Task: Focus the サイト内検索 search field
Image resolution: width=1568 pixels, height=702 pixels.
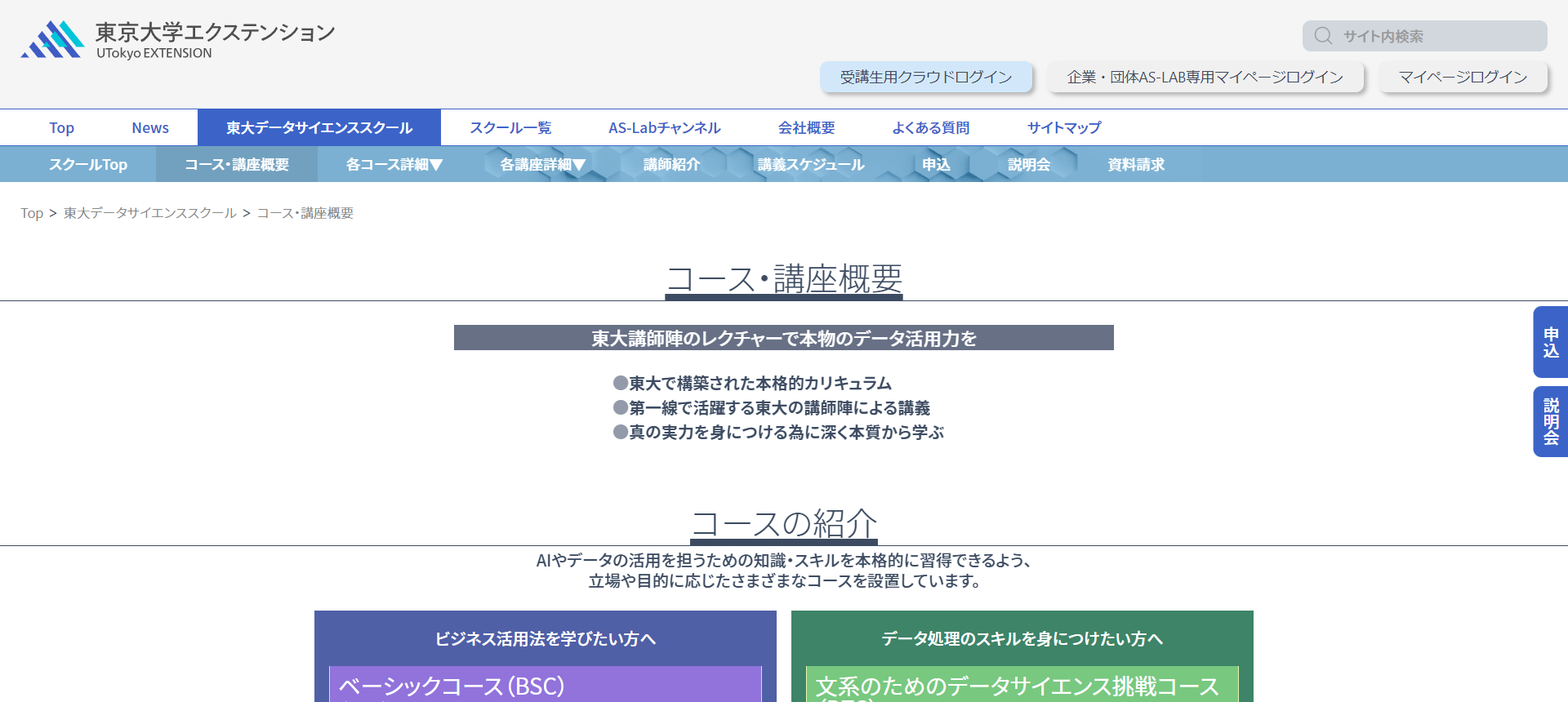Action: click(1424, 36)
